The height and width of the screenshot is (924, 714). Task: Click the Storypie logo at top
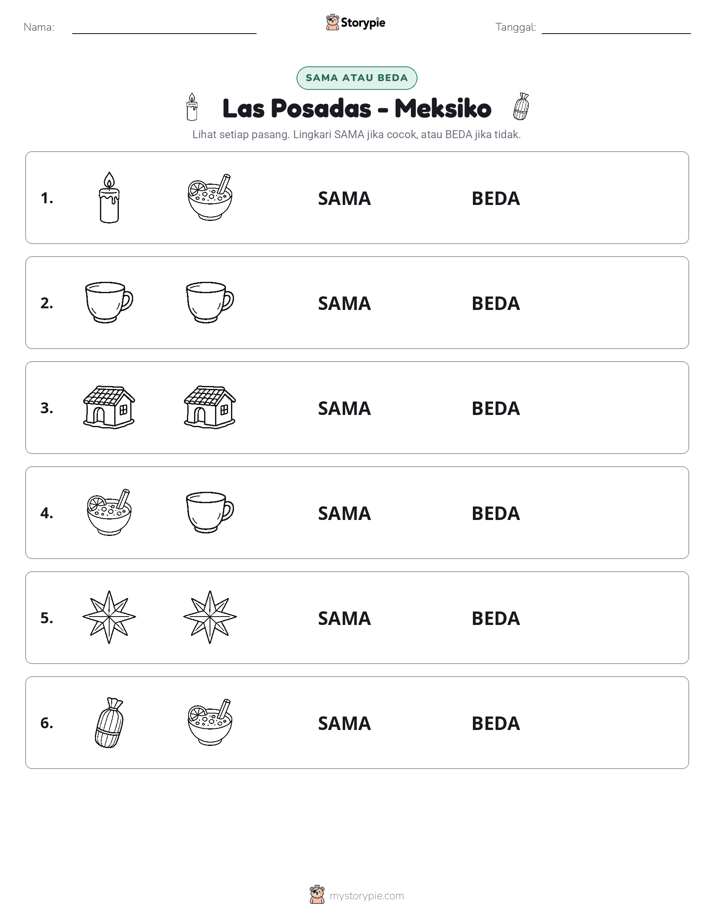pos(355,22)
